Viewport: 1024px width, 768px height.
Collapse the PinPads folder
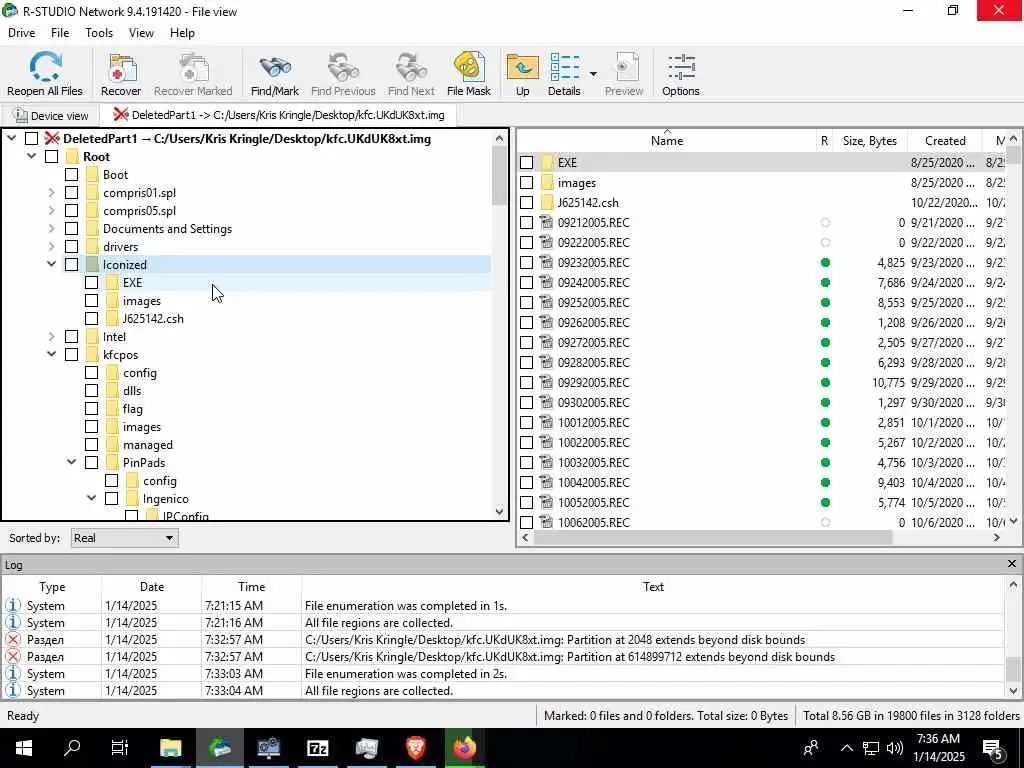(x=72, y=462)
